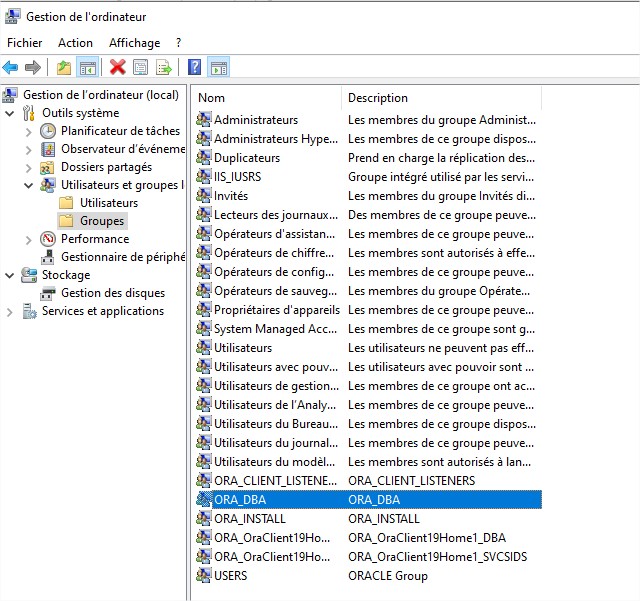This screenshot has height=601, width=640.
Task: Toggle the Show/Hide action pane icon
Action: tap(219, 67)
